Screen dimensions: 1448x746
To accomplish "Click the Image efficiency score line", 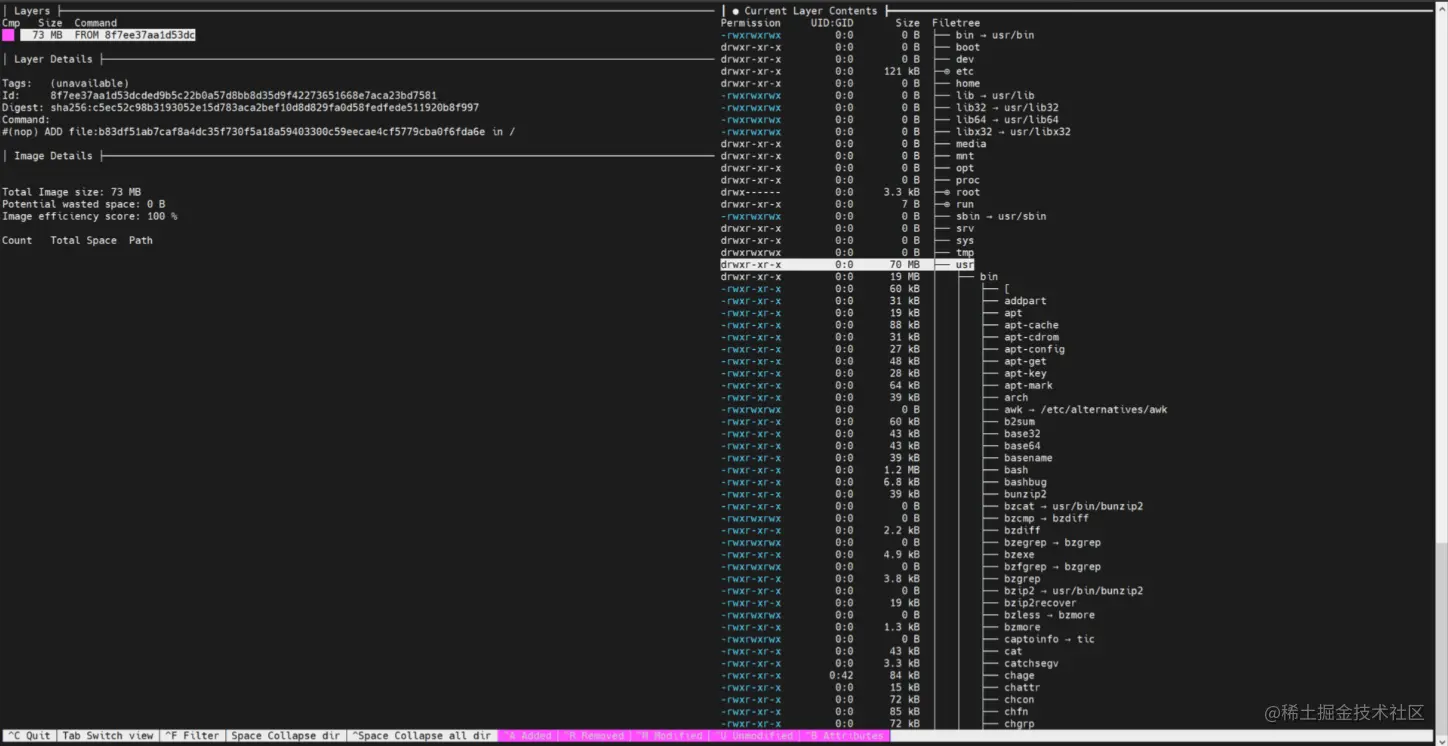I will tap(90, 216).
